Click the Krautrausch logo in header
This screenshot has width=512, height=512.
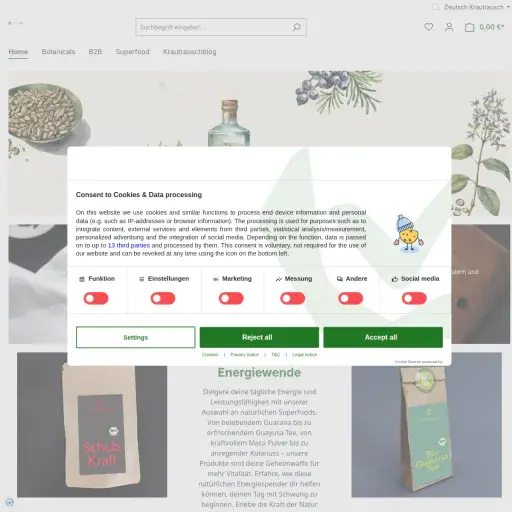pos(16,23)
